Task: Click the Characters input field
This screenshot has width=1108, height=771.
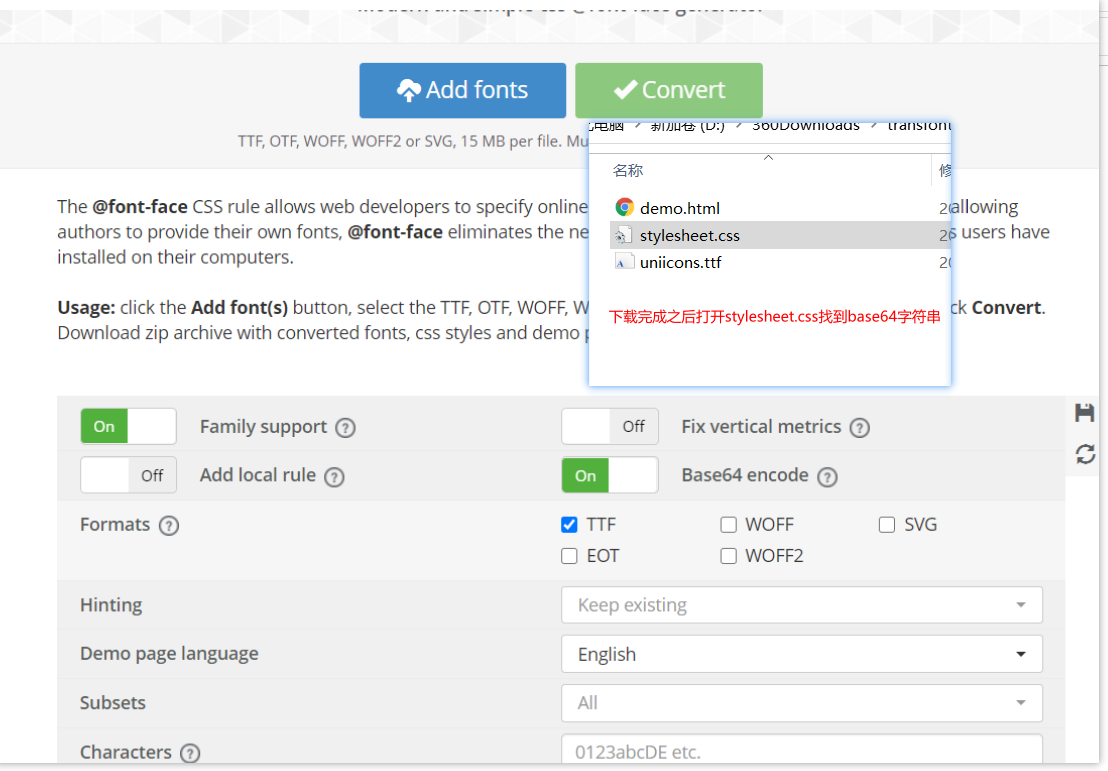Action: 802,751
